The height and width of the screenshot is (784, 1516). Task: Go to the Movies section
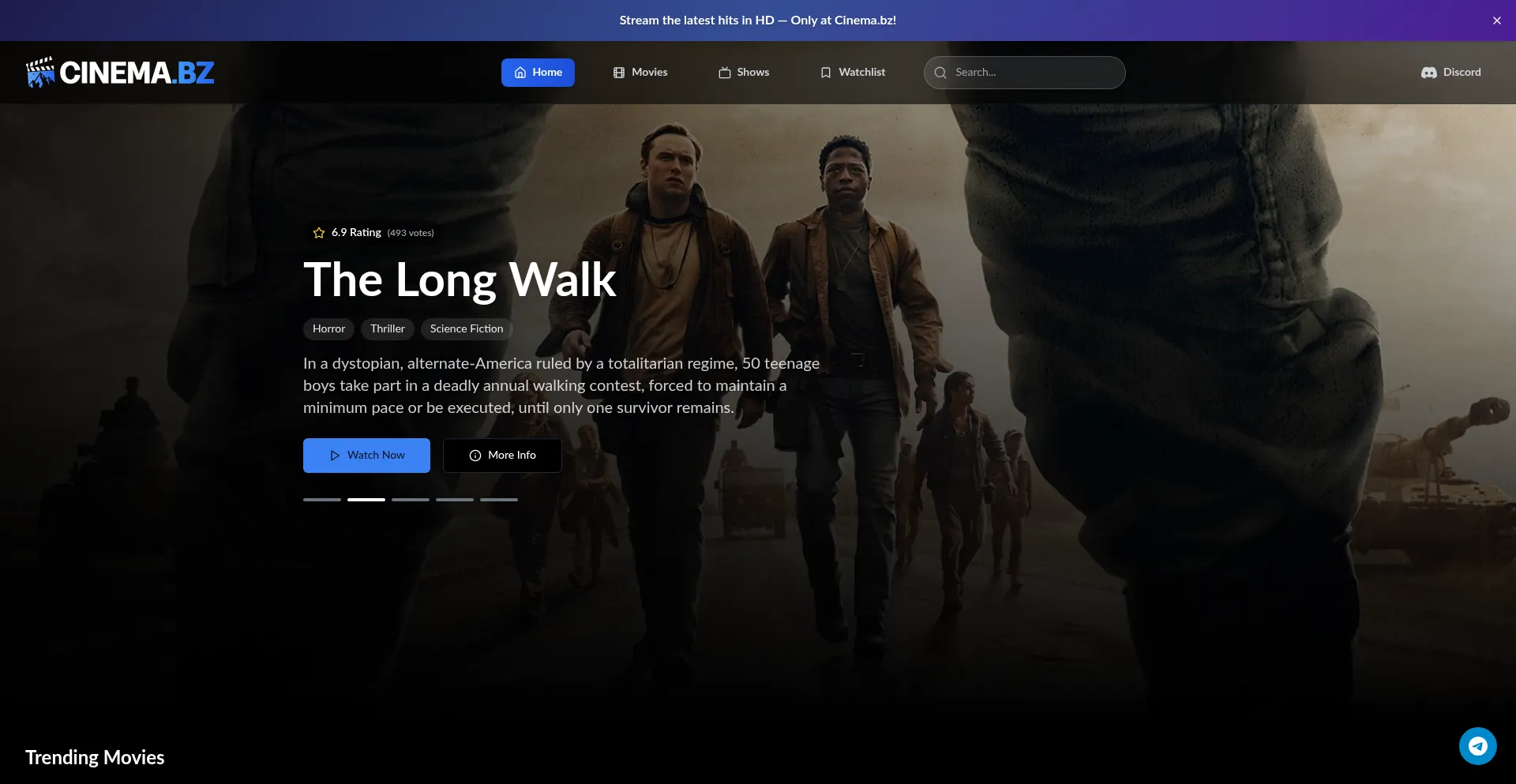click(x=640, y=73)
